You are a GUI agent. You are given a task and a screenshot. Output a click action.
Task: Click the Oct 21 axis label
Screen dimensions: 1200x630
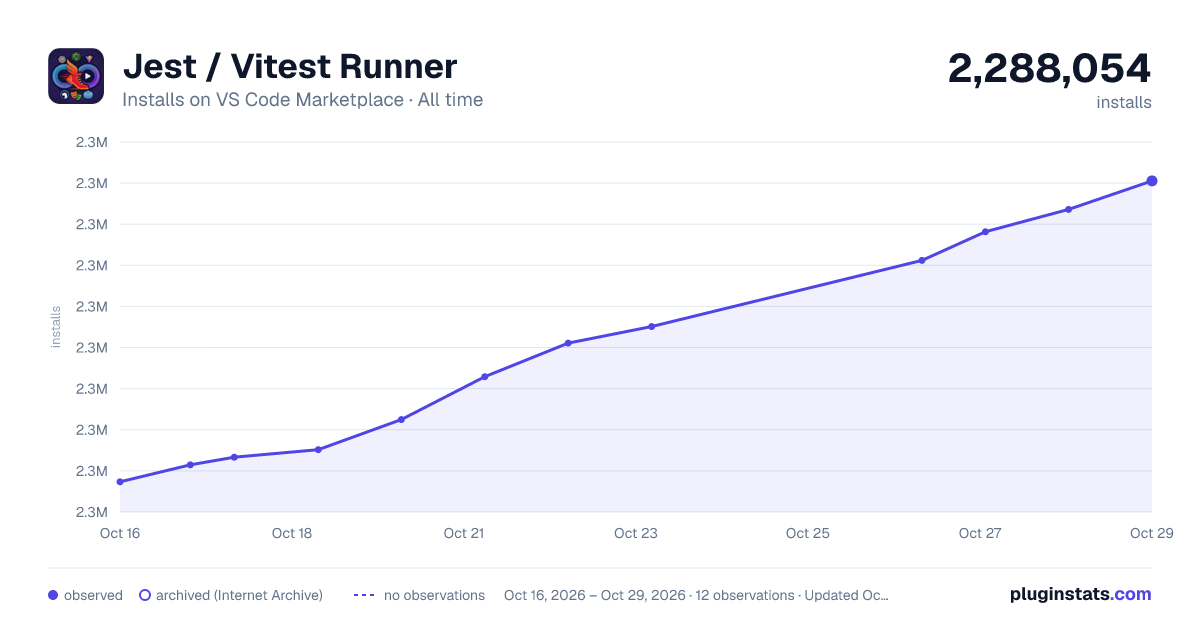coord(464,533)
